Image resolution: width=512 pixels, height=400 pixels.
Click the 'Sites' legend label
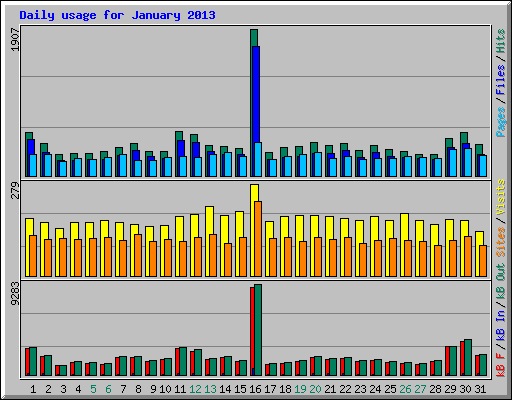(x=501, y=242)
